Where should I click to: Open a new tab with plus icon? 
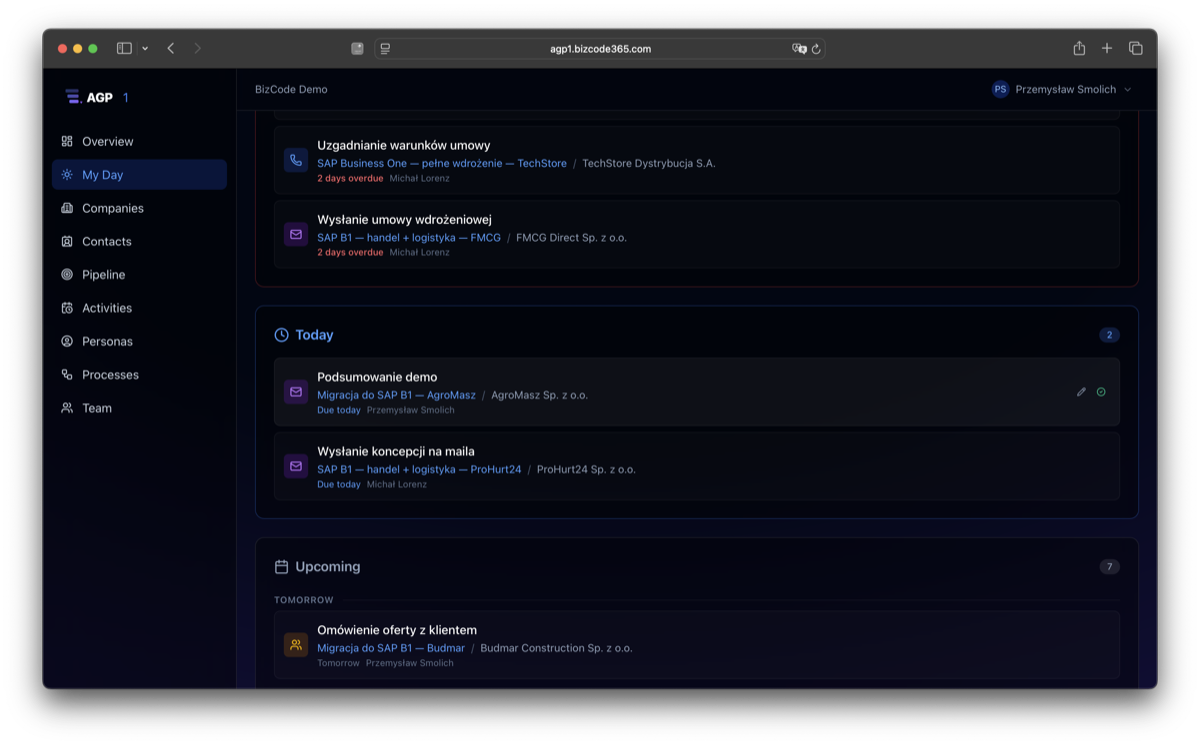[1107, 48]
